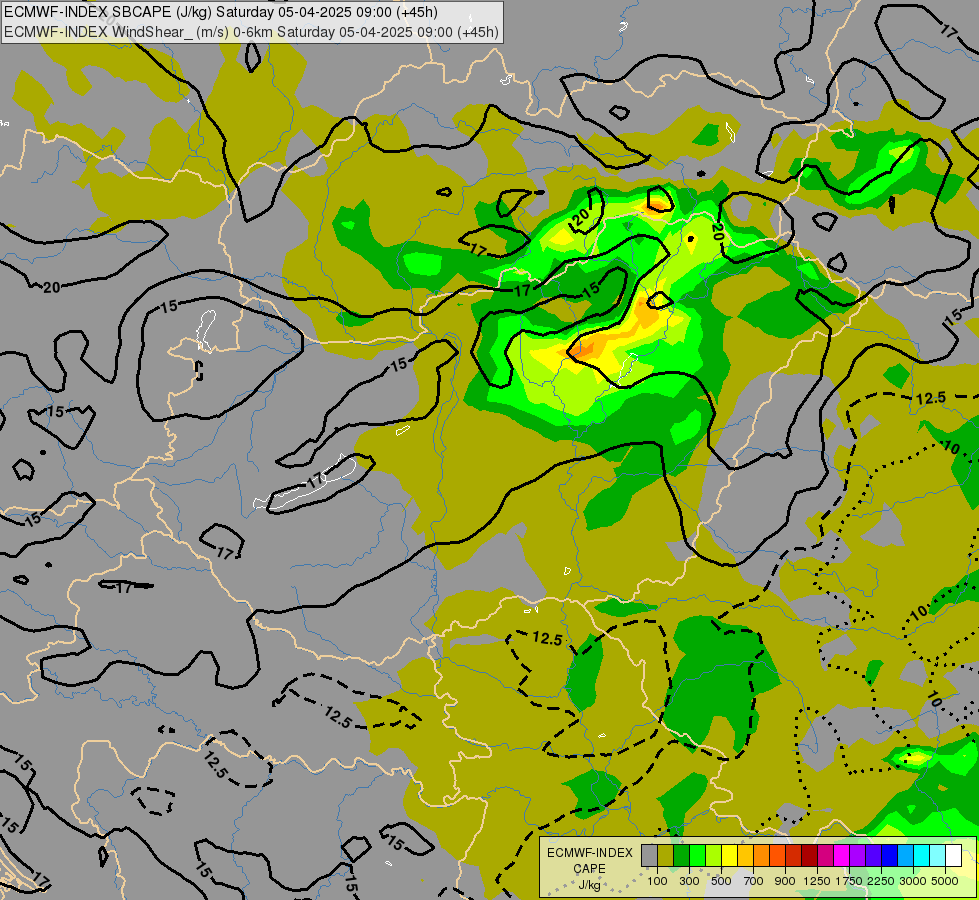Screen dimensions: 979x900
Task: Click the legend value 1250
Action: tap(817, 881)
